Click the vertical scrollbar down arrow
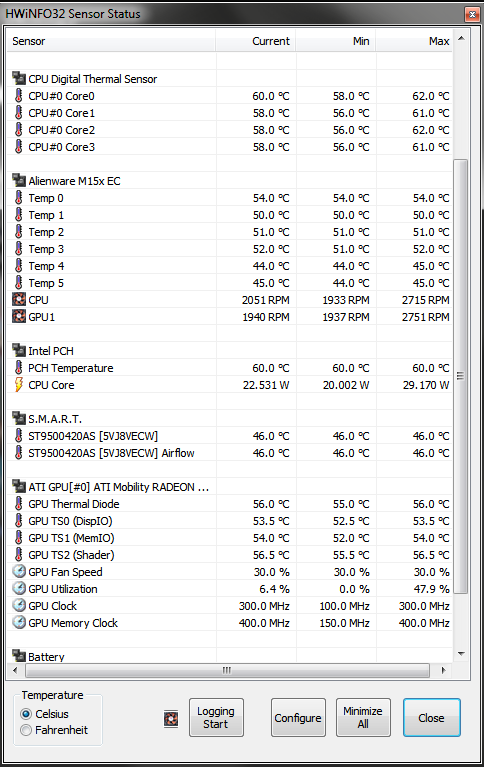Image resolution: width=484 pixels, height=767 pixels. click(461, 654)
